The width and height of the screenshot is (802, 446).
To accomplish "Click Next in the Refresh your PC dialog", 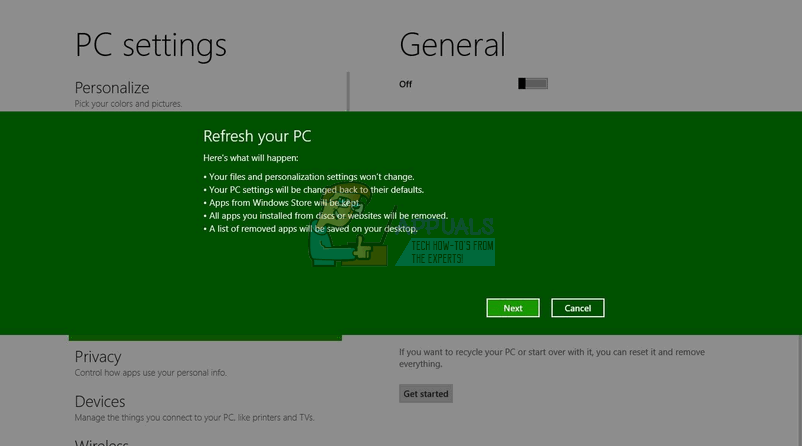I will (x=513, y=308).
